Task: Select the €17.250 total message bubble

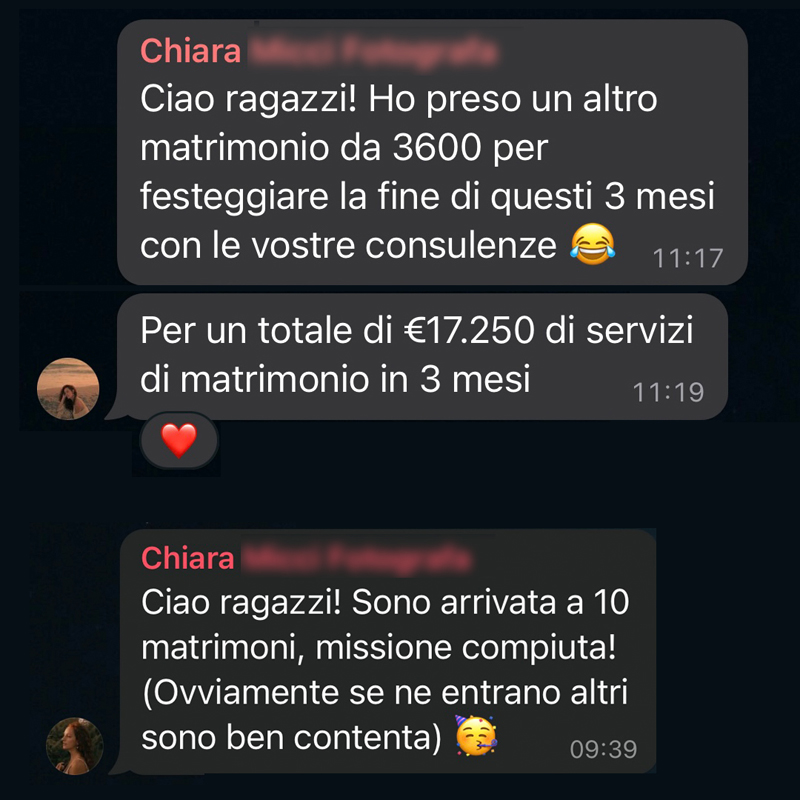Action: (x=421, y=357)
